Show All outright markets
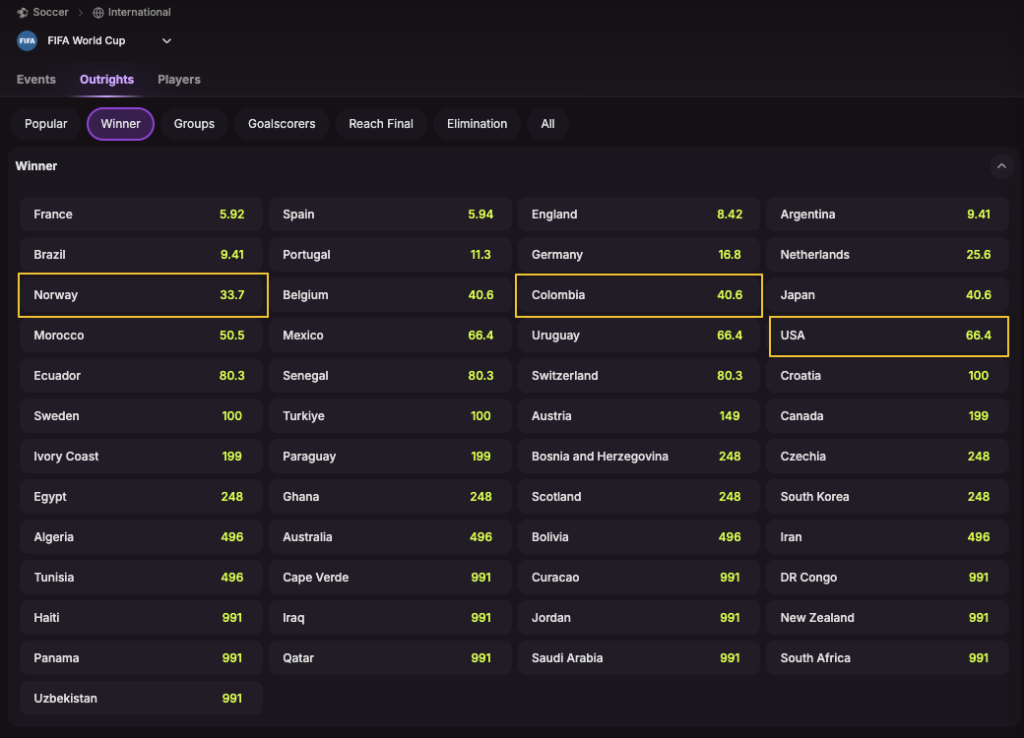 point(548,124)
